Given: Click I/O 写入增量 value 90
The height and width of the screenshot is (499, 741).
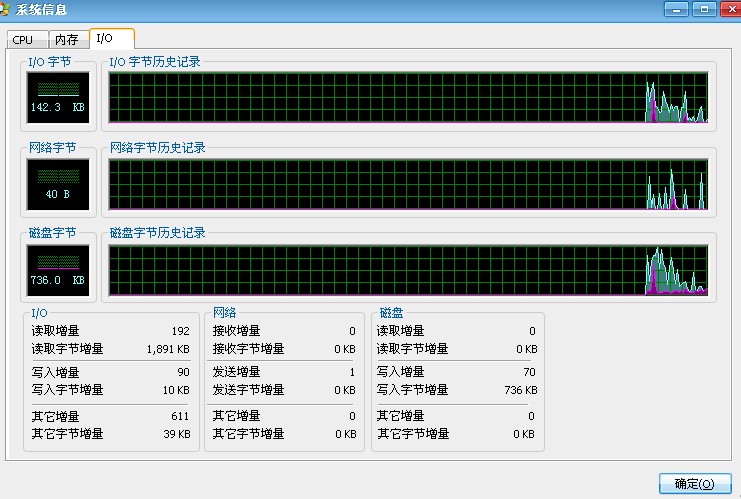Looking at the screenshot, I should (183, 372).
